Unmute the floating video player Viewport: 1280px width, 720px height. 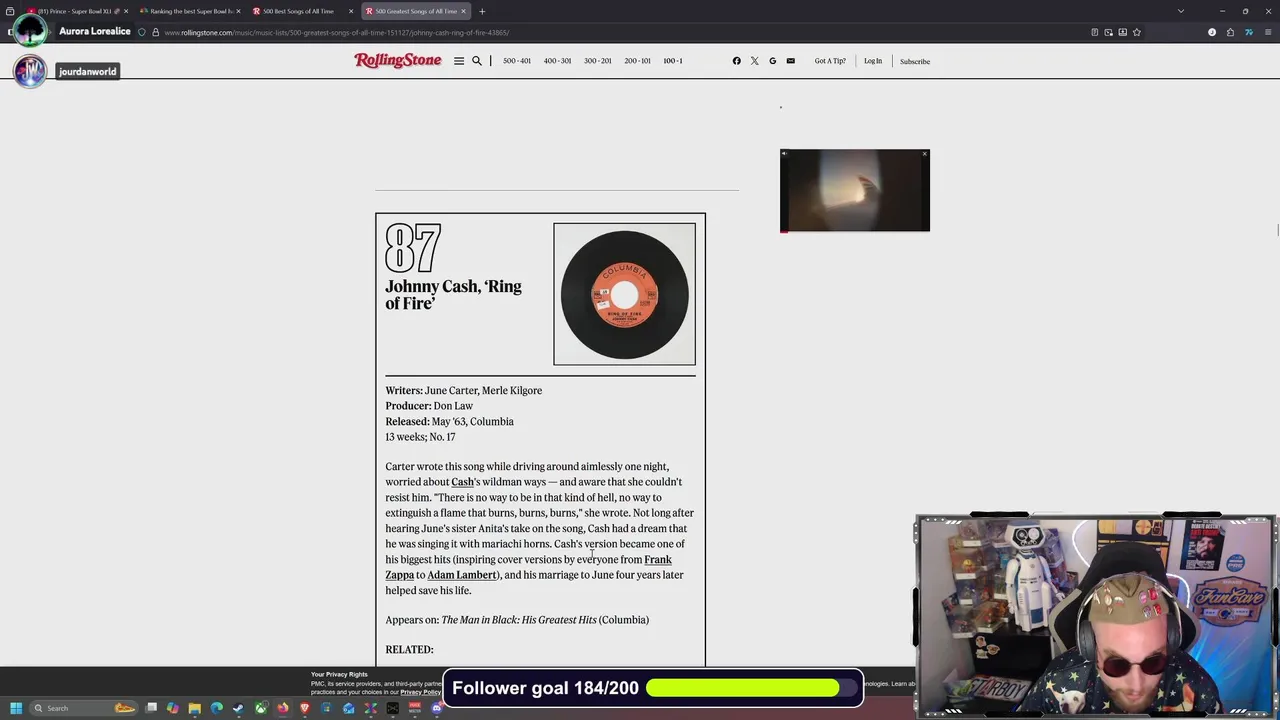pyautogui.click(x=785, y=154)
